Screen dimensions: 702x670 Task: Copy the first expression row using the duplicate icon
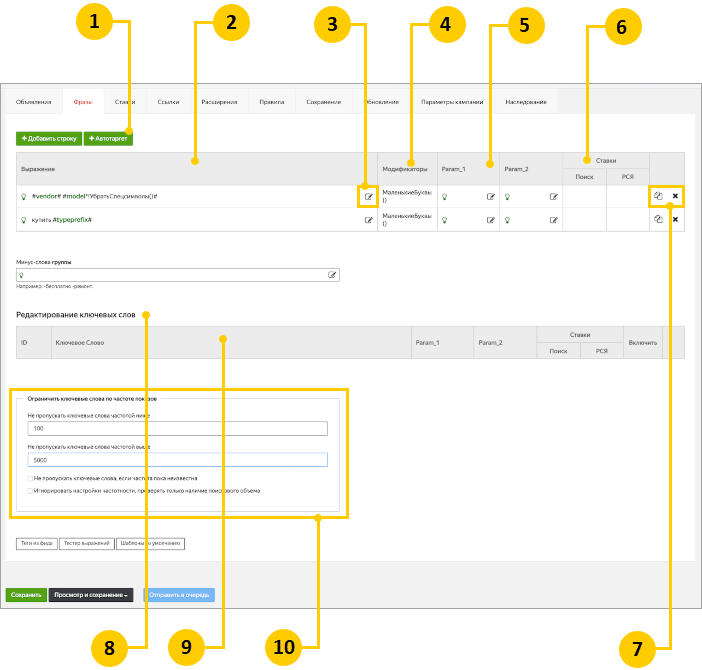point(658,196)
